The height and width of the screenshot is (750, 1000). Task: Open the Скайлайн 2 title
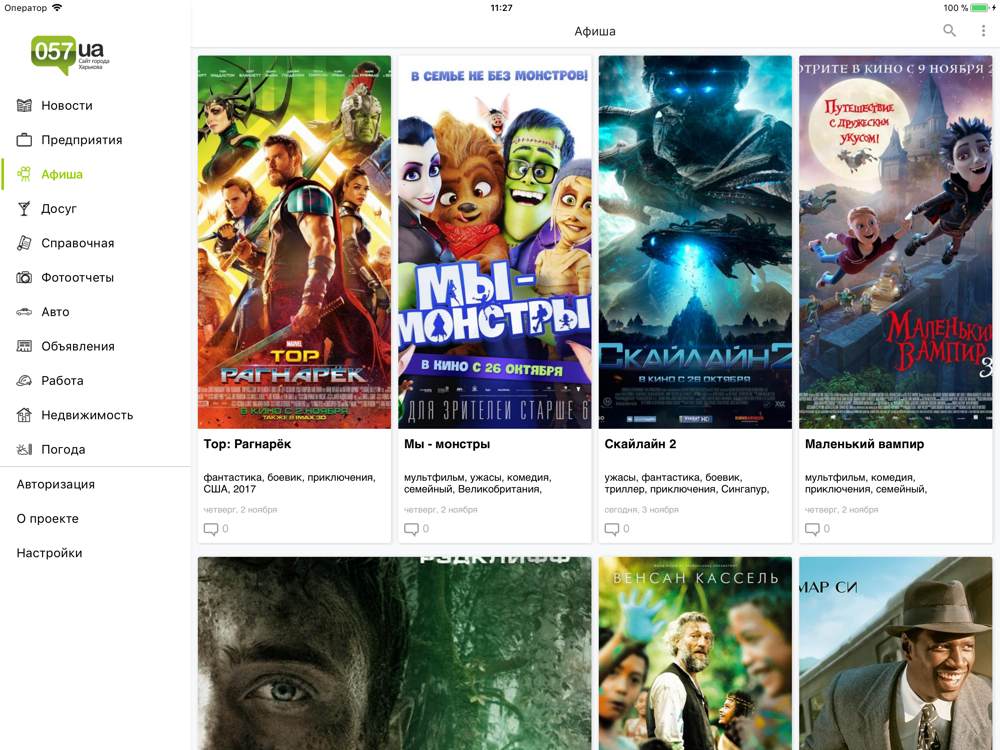640,444
